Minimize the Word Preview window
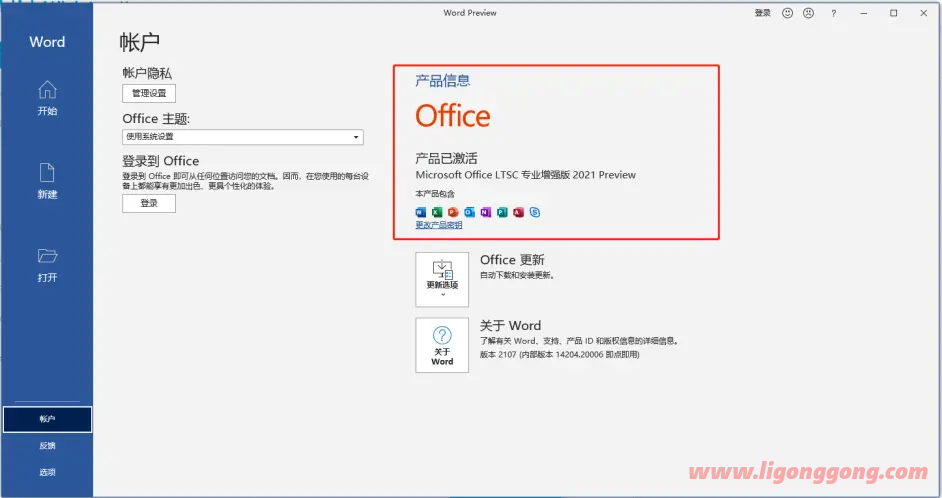This screenshot has height=498, width=942. point(865,13)
